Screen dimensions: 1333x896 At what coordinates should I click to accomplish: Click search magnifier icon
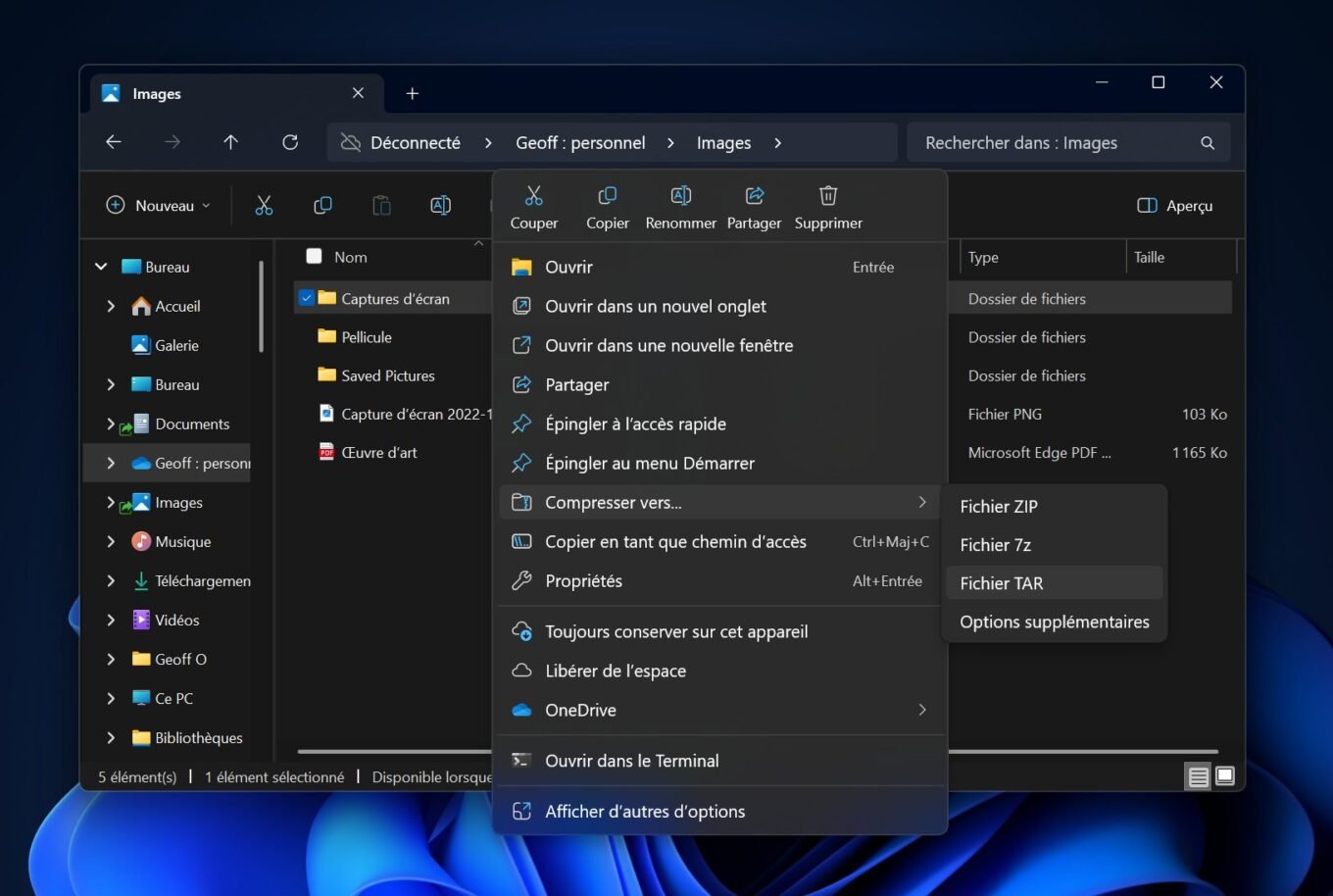pyautogui.click(x=1208, y=143)
